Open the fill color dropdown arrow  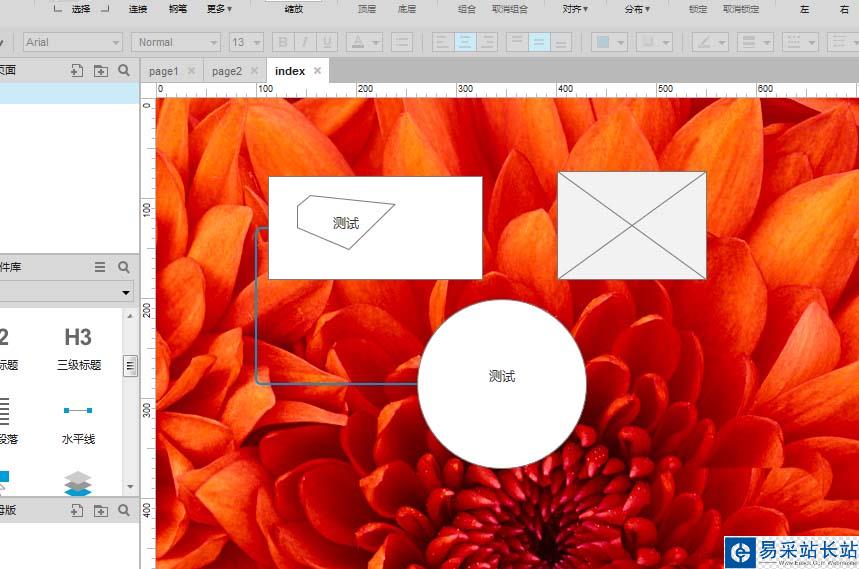(621, 42)
